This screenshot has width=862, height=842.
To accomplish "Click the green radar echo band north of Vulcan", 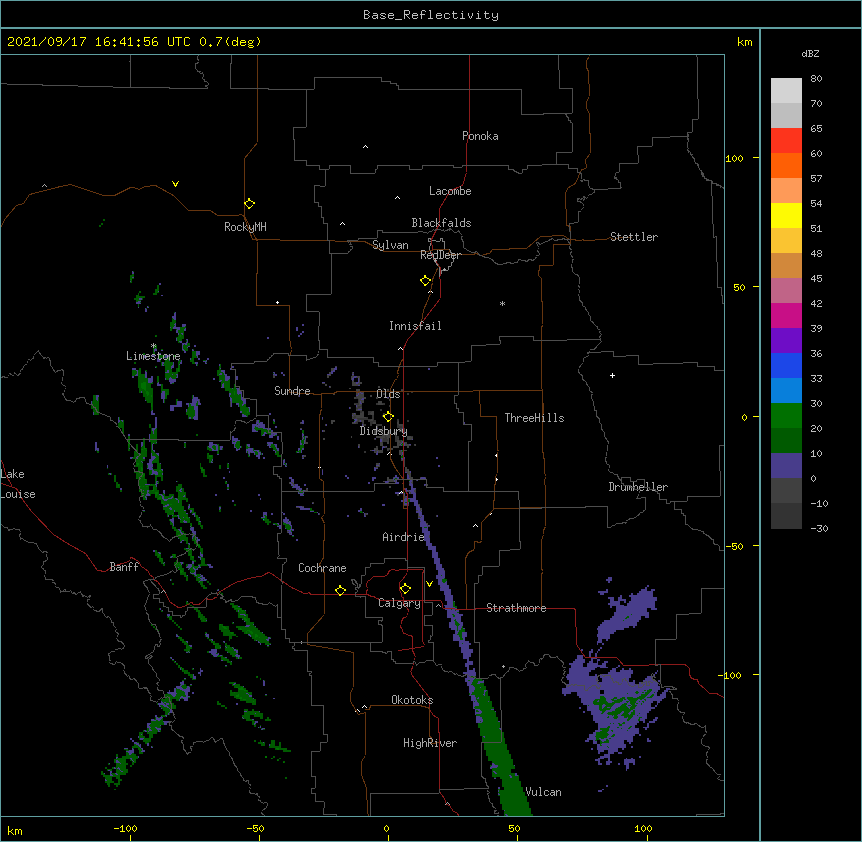I will point(499,747).
